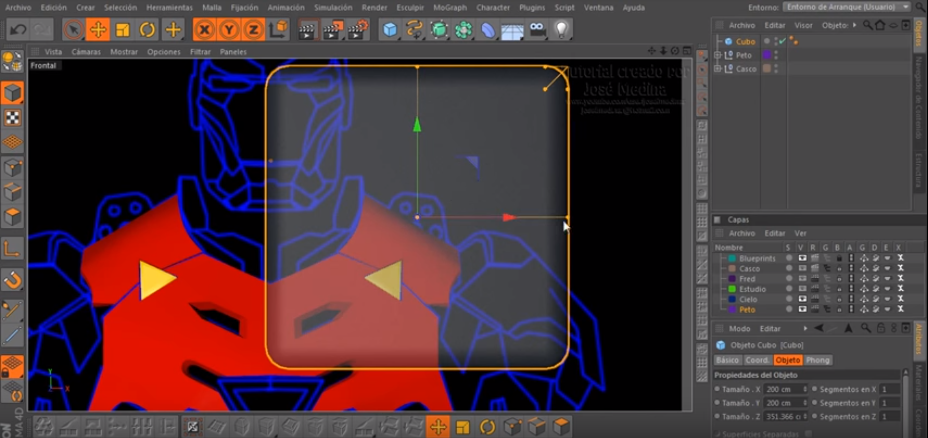Click the Peto object's purple layer swatch
928x438 pixels.
pos(766,55)
